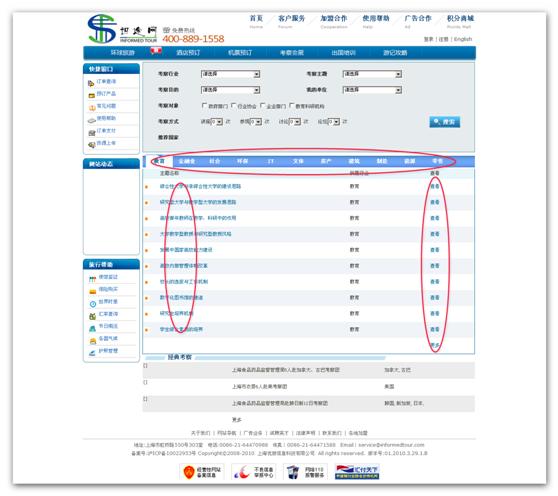Click the English language link
The width and height of the screenshot is (558, 496).
(x=463, y=39)
